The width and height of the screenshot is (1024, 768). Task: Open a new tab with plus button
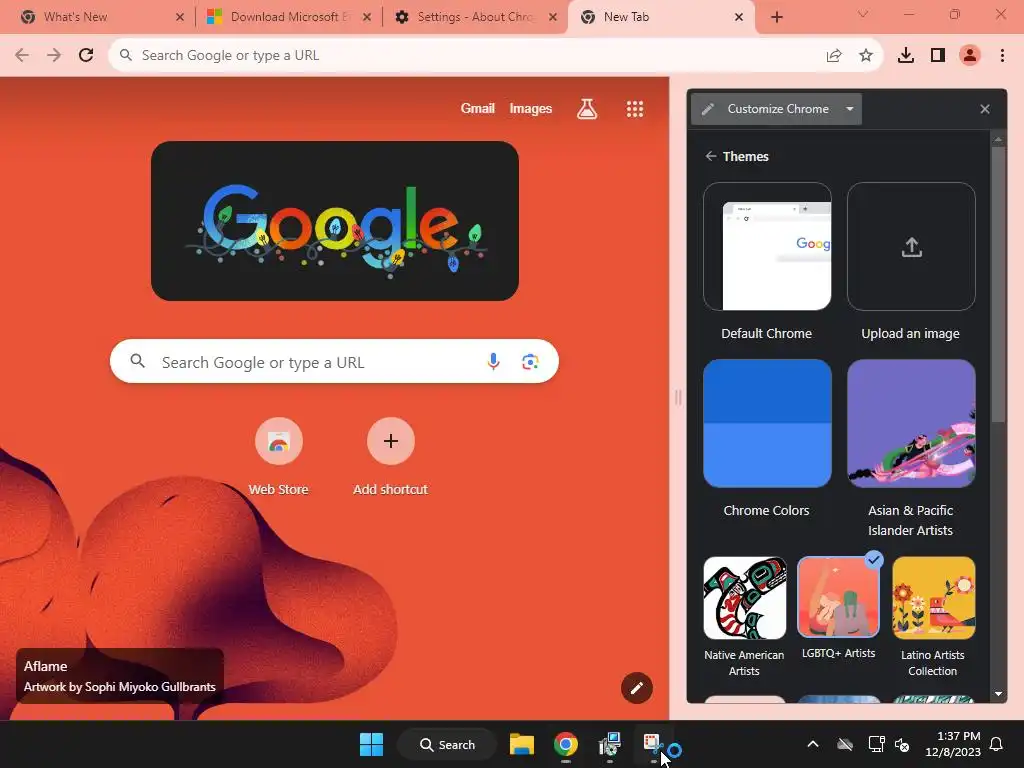tap(776, 17)
